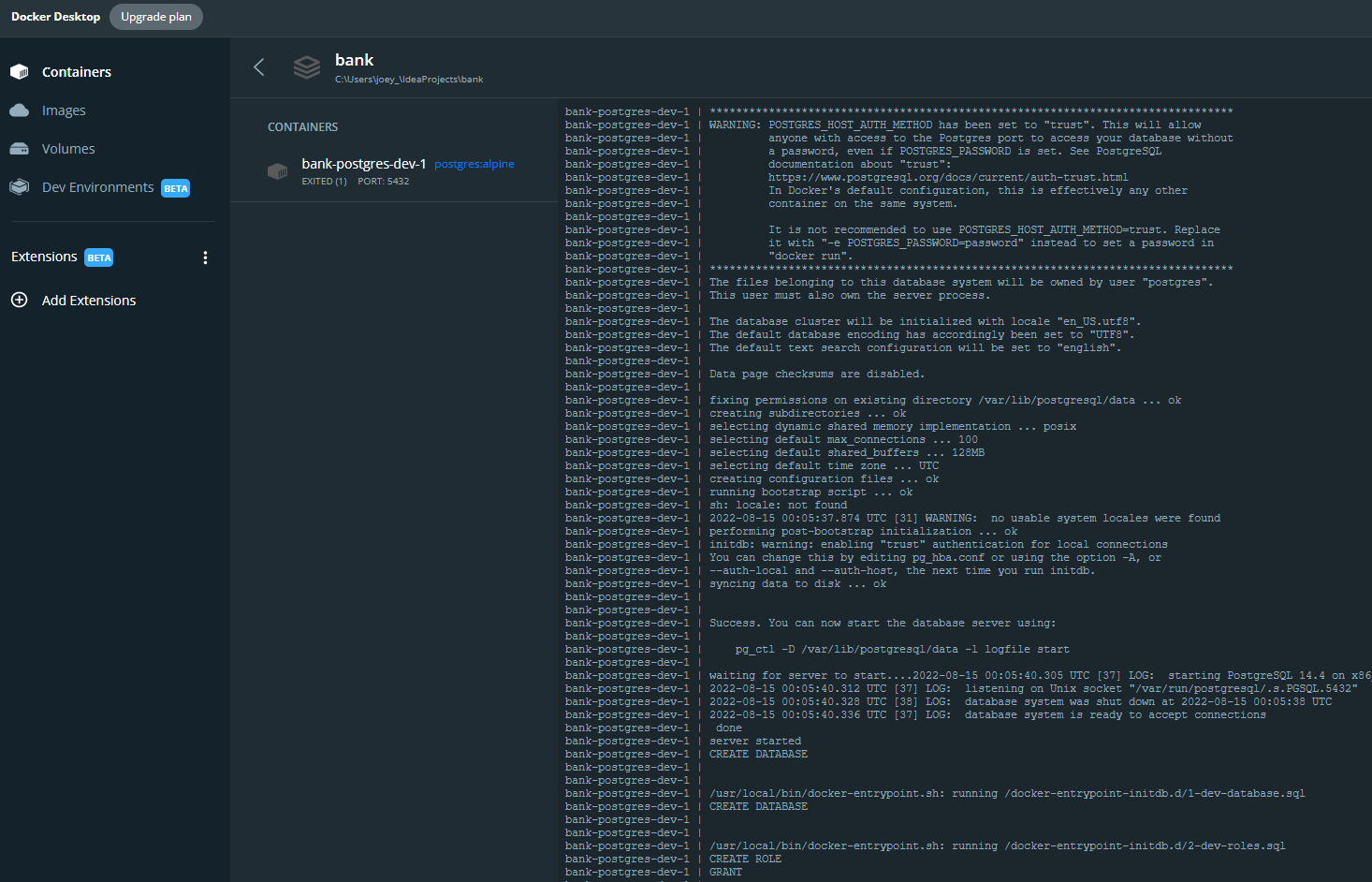Collapse the CONTAINERS section header
Screen dimensions: 1372x882
(x=302, y=126)
